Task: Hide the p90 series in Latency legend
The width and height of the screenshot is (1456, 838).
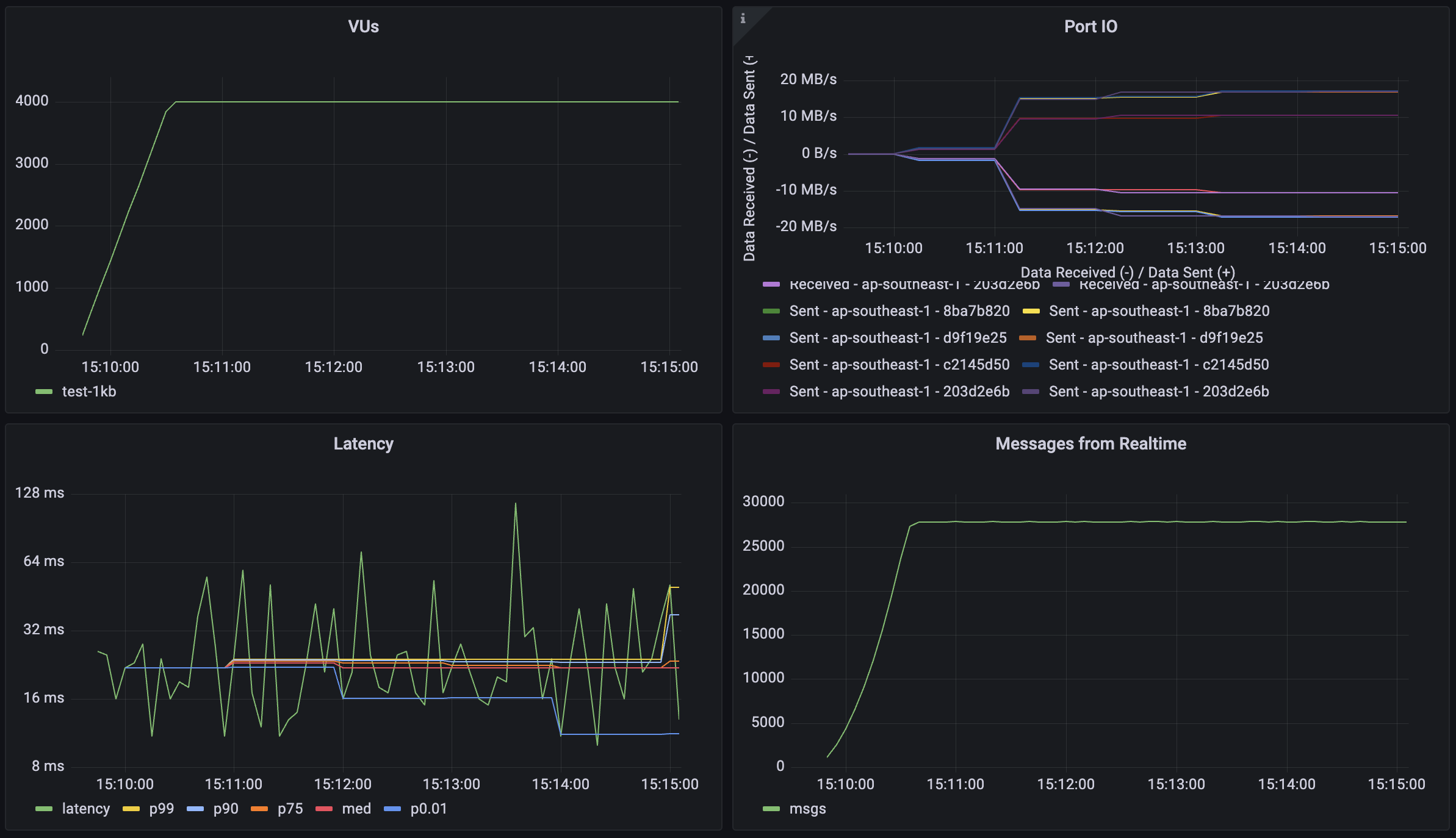Action: 225,809
